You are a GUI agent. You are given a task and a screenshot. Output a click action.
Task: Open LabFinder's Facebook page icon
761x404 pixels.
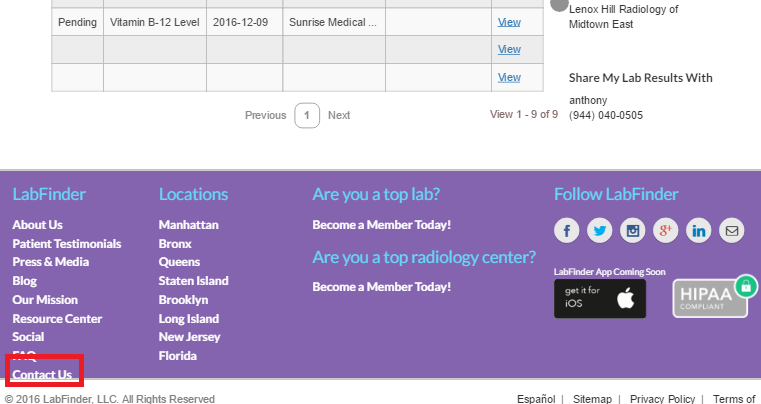(567, 231)
